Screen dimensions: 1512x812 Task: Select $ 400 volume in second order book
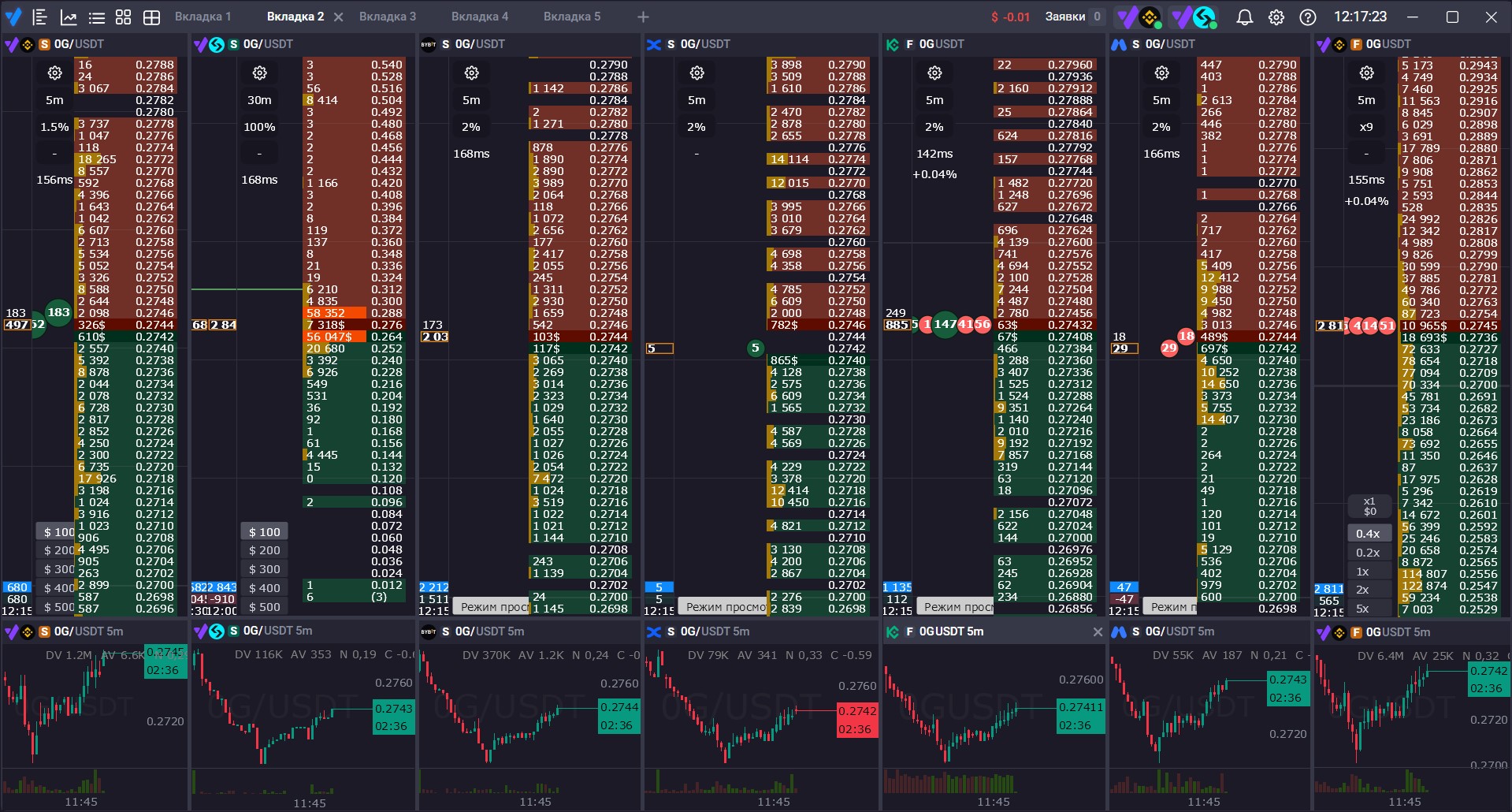(264, 588)
